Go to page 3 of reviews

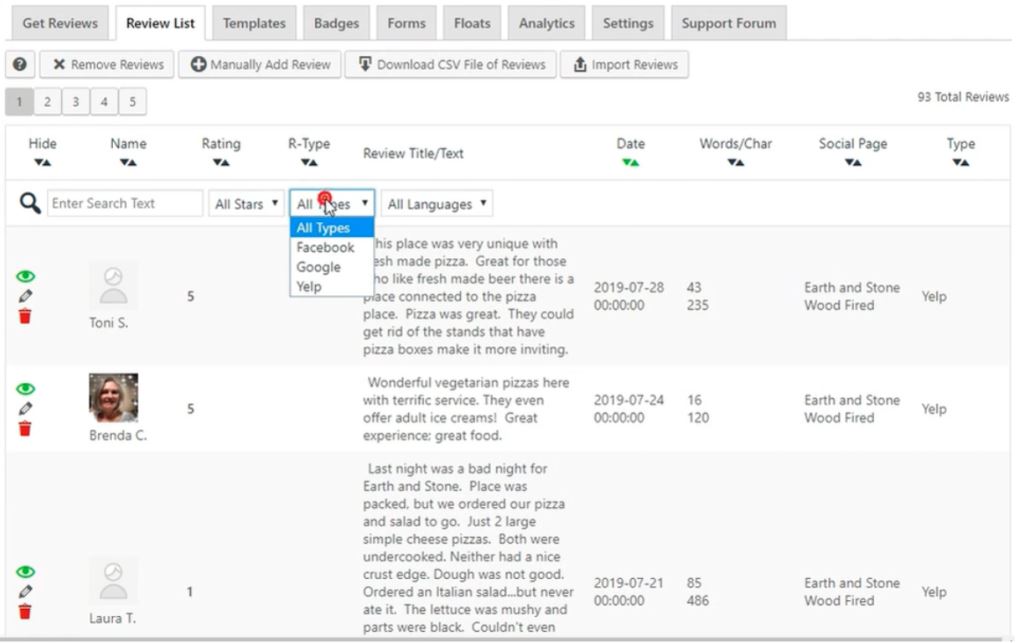point(75,101)
